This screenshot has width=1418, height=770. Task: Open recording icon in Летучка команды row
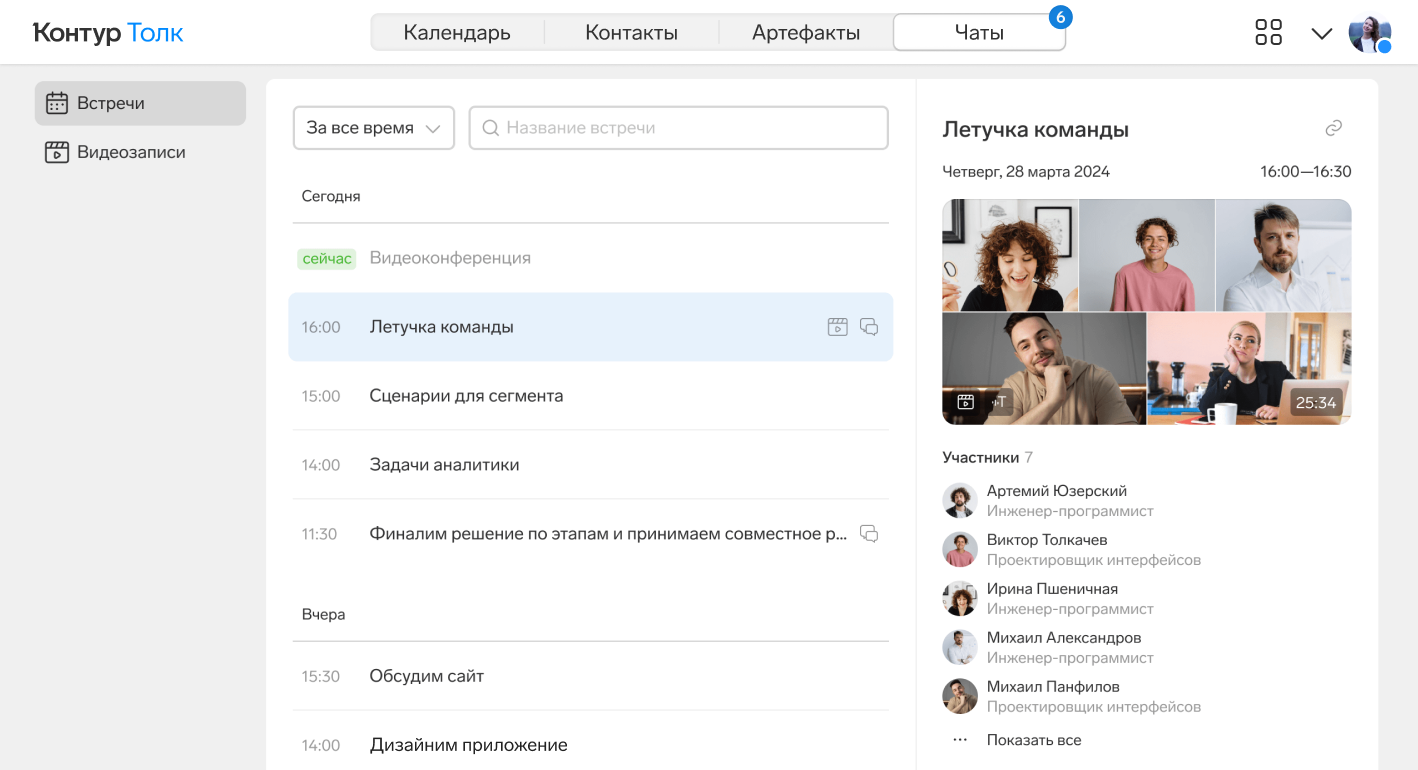837,327
